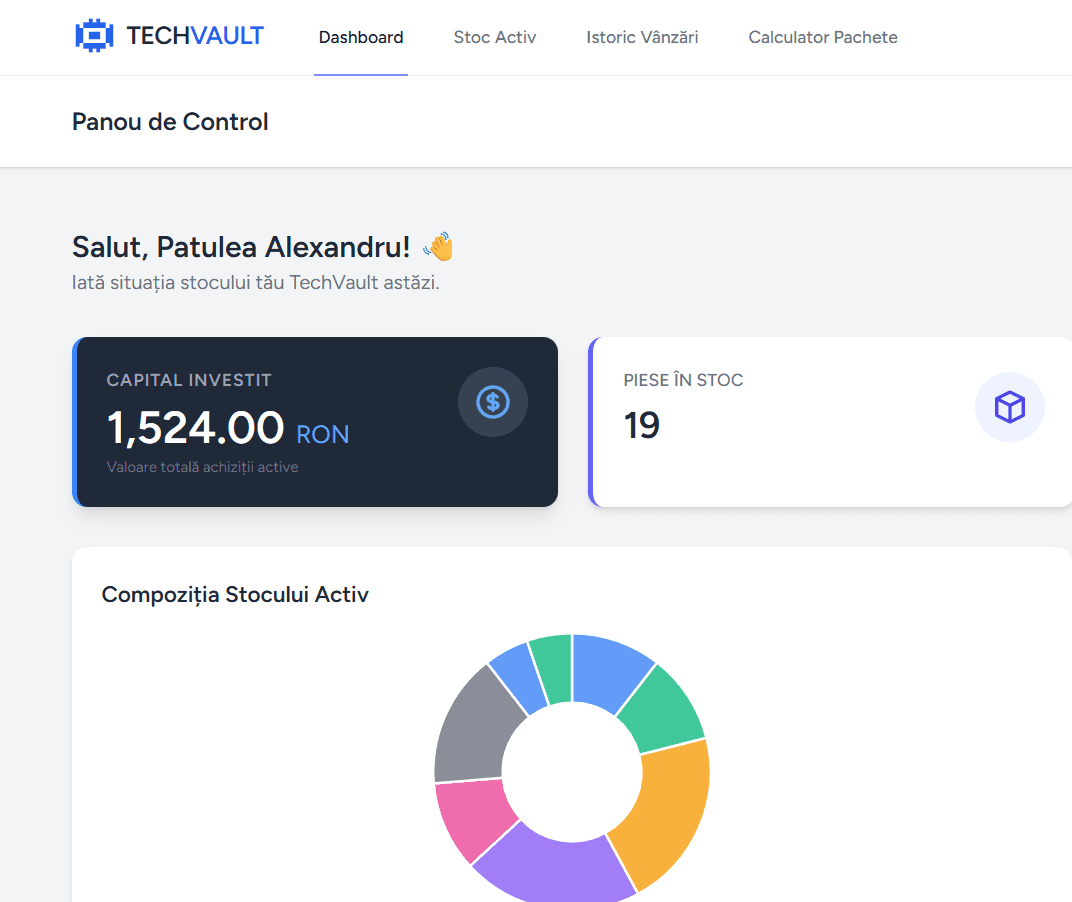Click the Compoziția Stocului Activ heading
The image size is (1072, 902).
(x=235, y=594)
